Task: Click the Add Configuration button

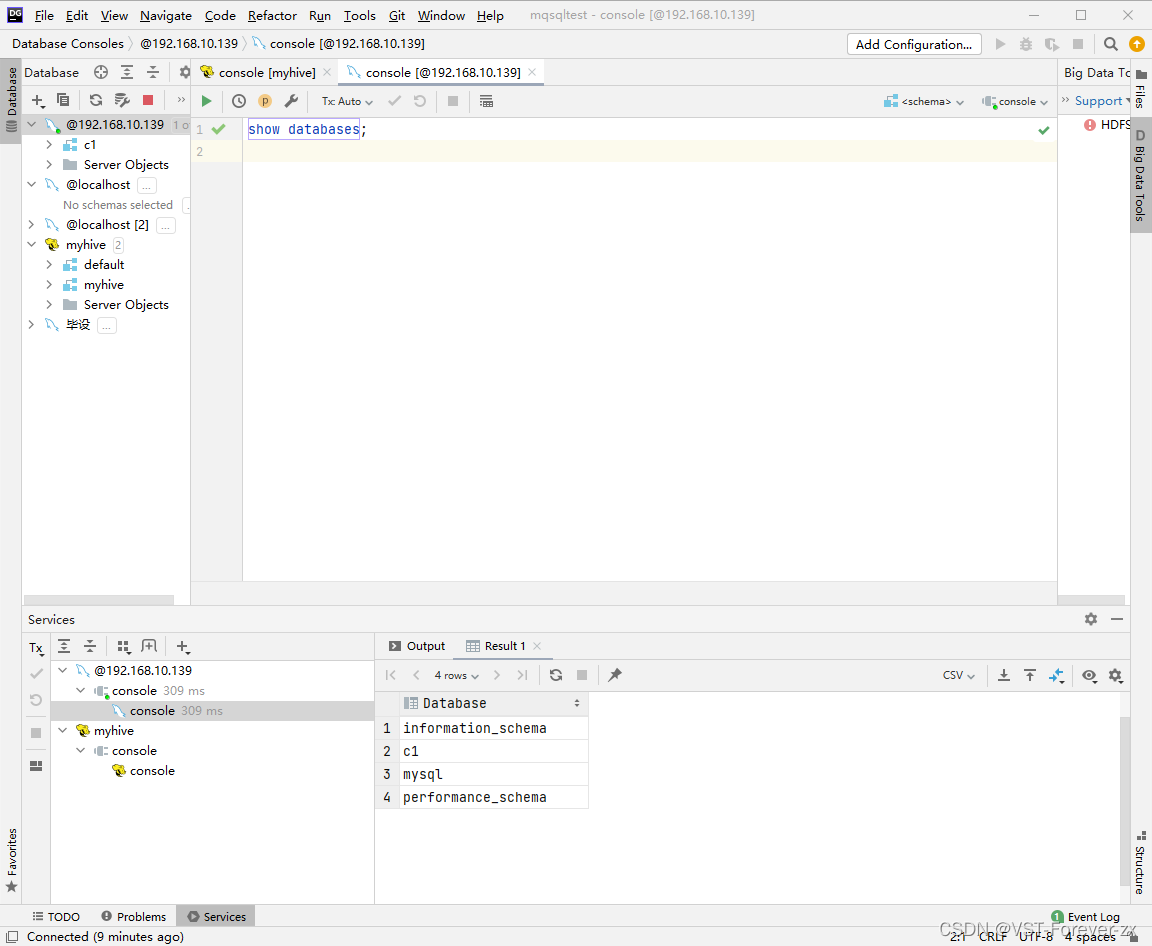Action: click(914, 43)
